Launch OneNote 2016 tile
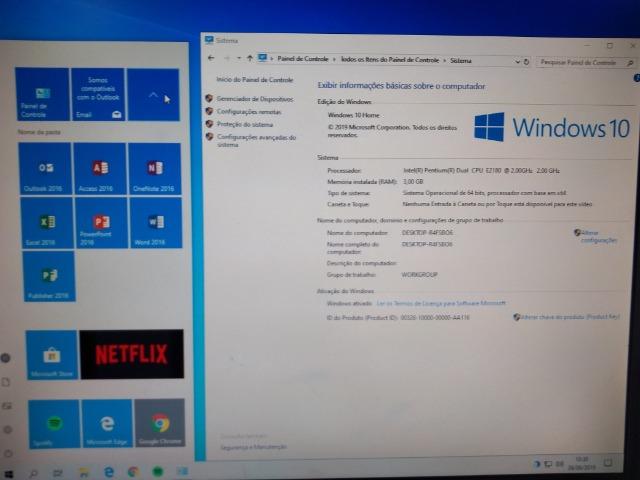This screenshot has width=640, height=480. [x=155, y=169]
